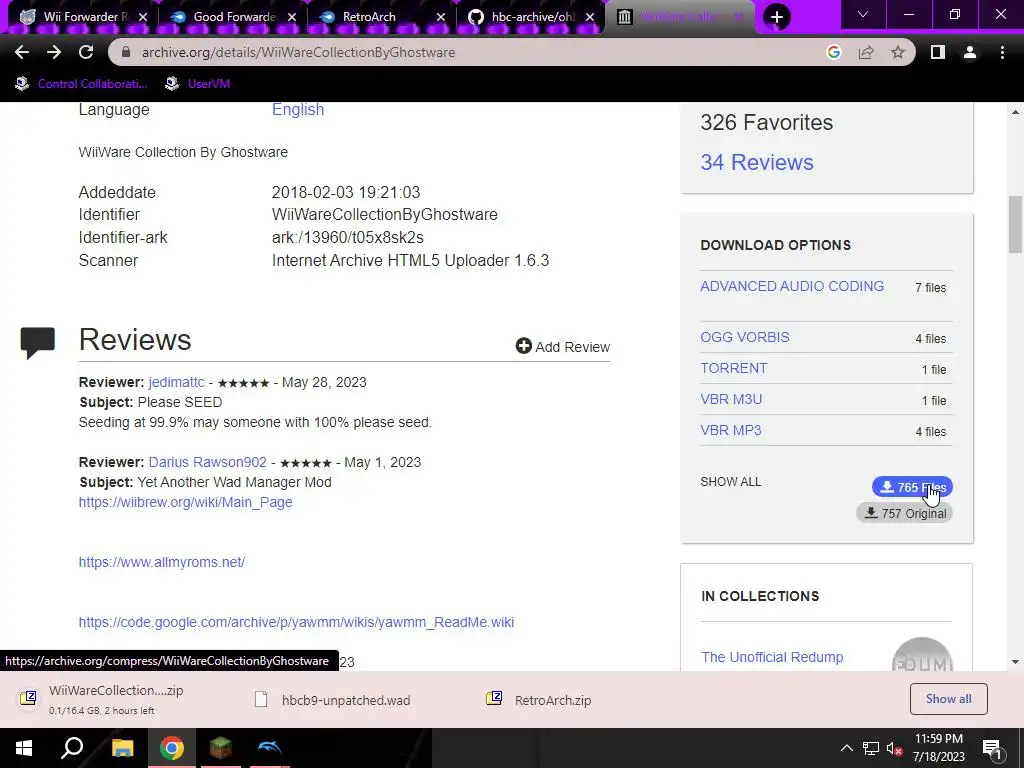This screenshot has width=1024, height=768.
Task: Close the Good Forwarder tab
Action: click(x=292, y=17)
